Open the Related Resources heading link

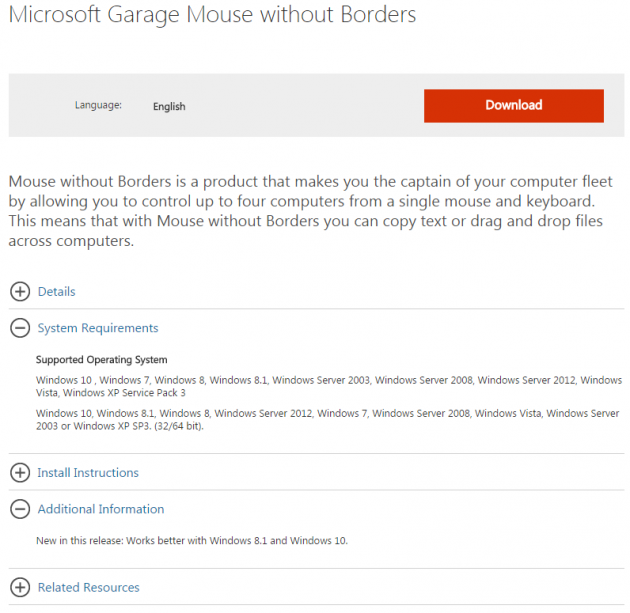pyautogui.click(x=88, y=588)
